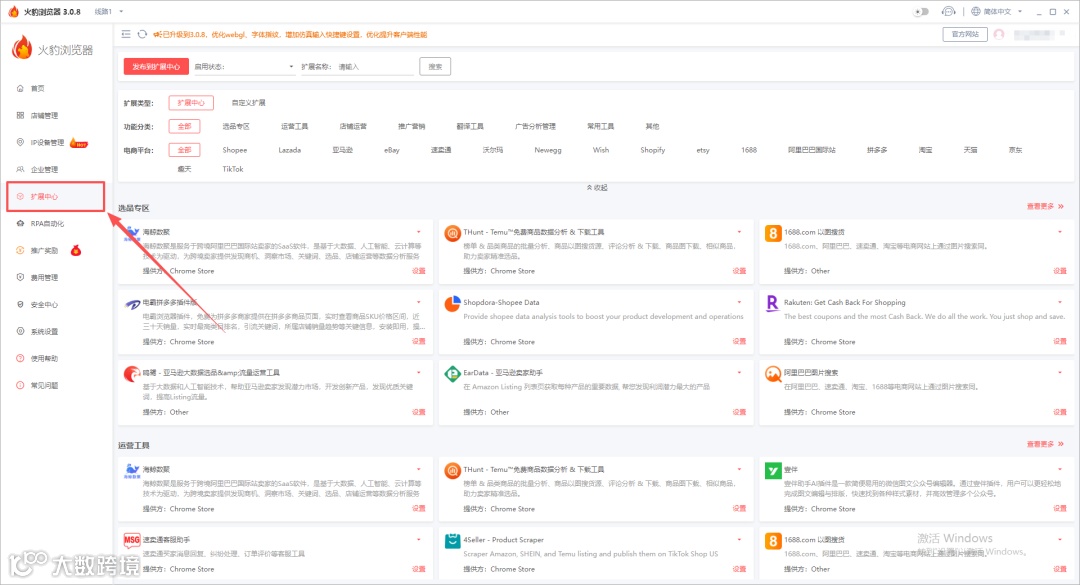This screenshot has height=585, width=1080.
Task: Expand arrow on Shopdora-Shopee Data card
Action: click(x=739, y=302)
